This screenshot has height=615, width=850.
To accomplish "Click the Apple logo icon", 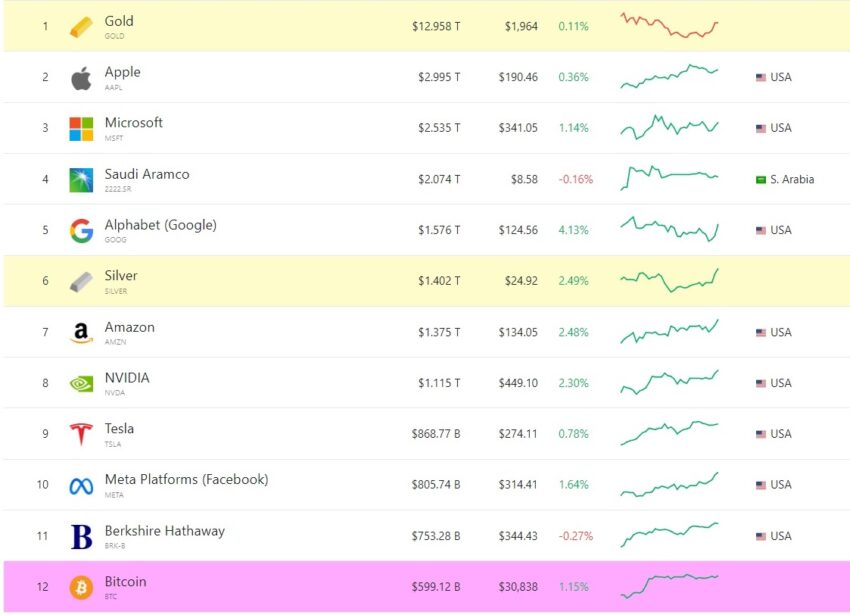I will [x=81, y=78].
